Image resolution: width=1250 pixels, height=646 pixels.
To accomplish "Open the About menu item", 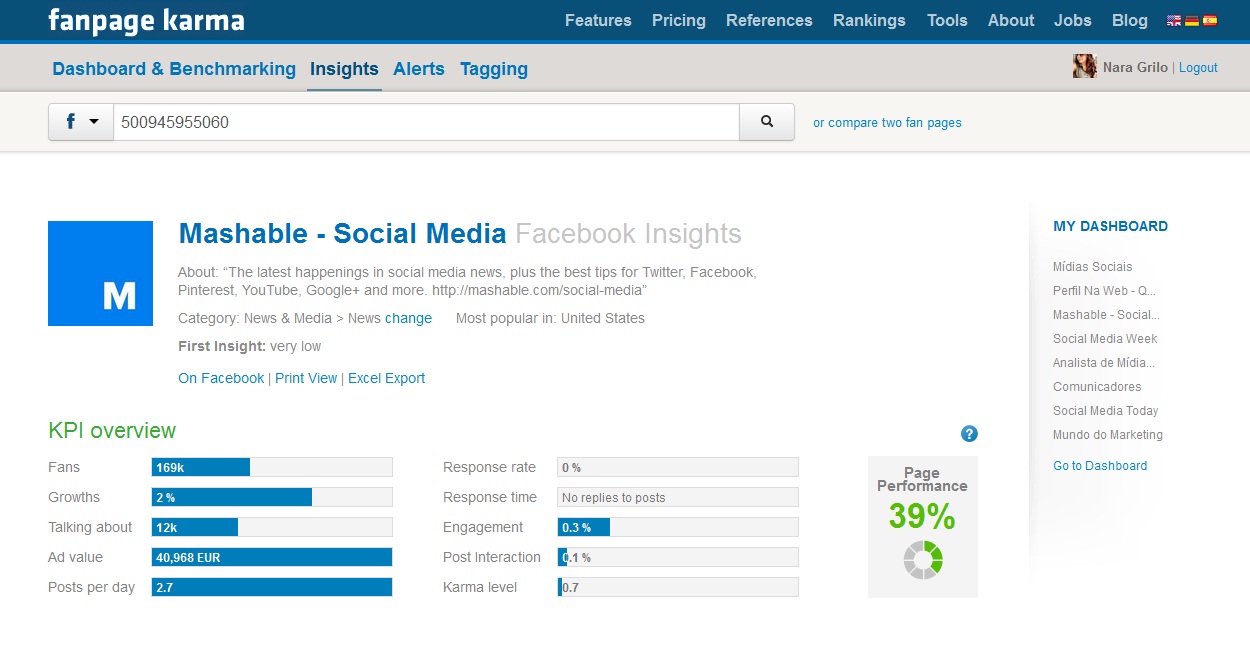I will click(1011, 20).
